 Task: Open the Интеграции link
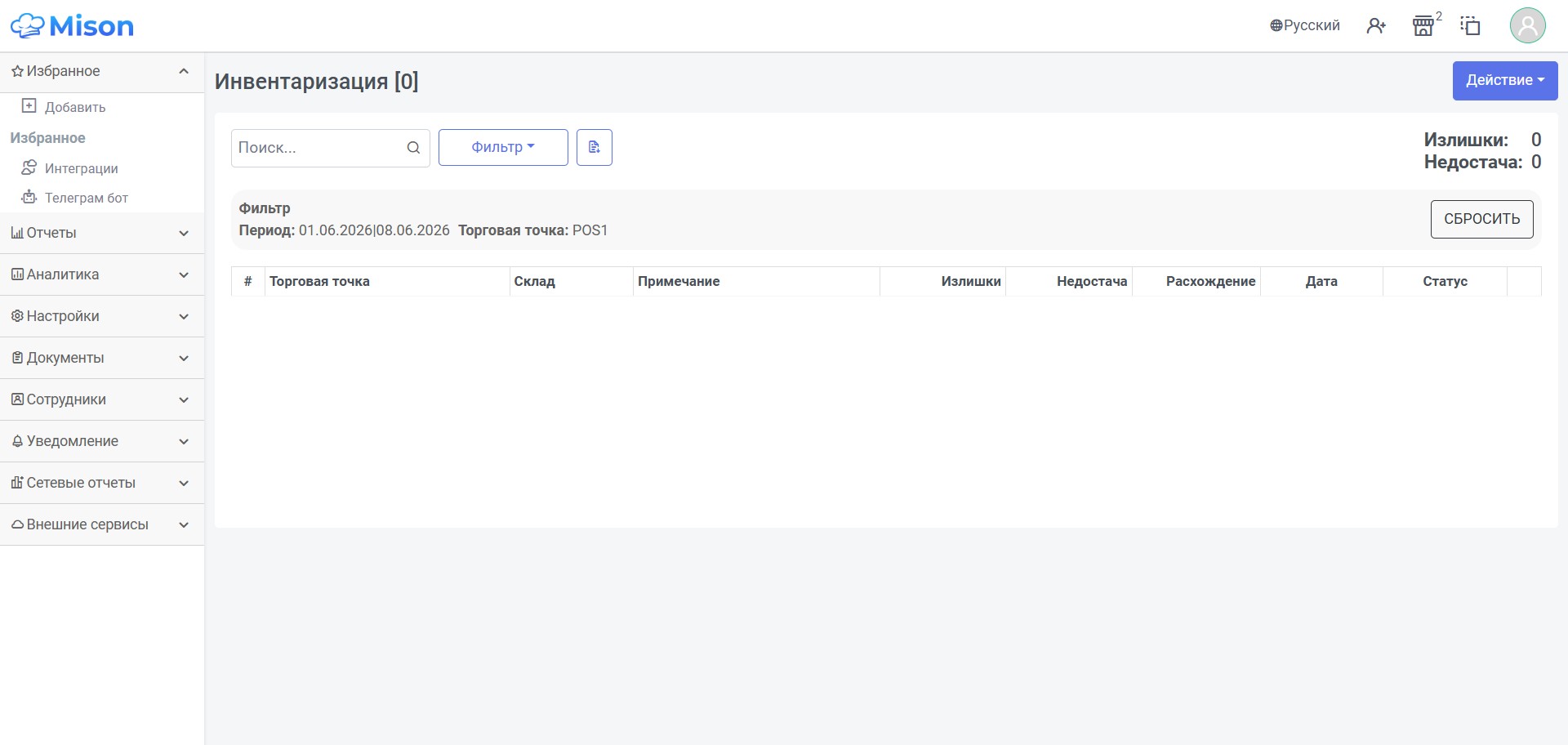pos(82,168)
